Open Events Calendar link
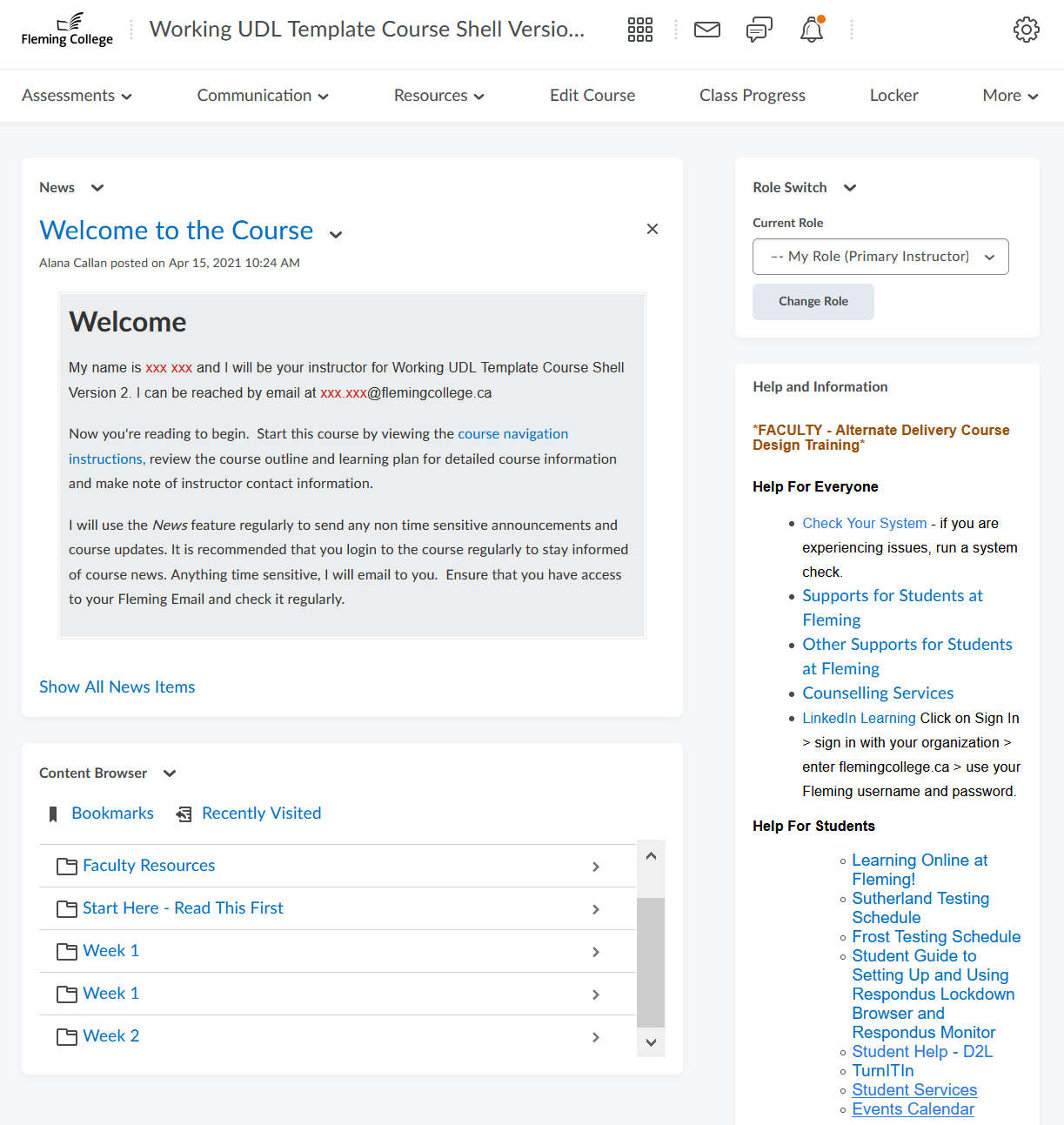Image resolution: width=1064 pixels, height=1125 pixels. tap(913, 1109)
